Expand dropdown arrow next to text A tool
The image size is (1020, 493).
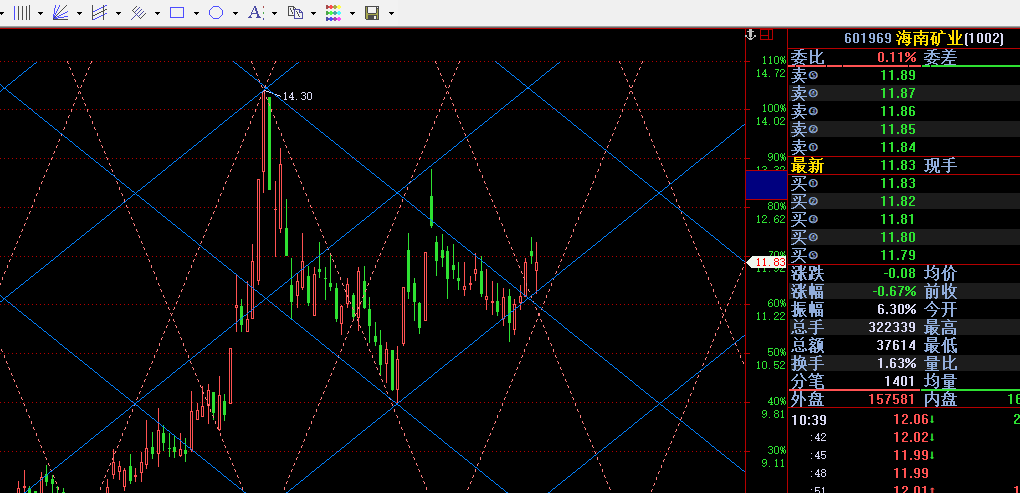point(275,13)
